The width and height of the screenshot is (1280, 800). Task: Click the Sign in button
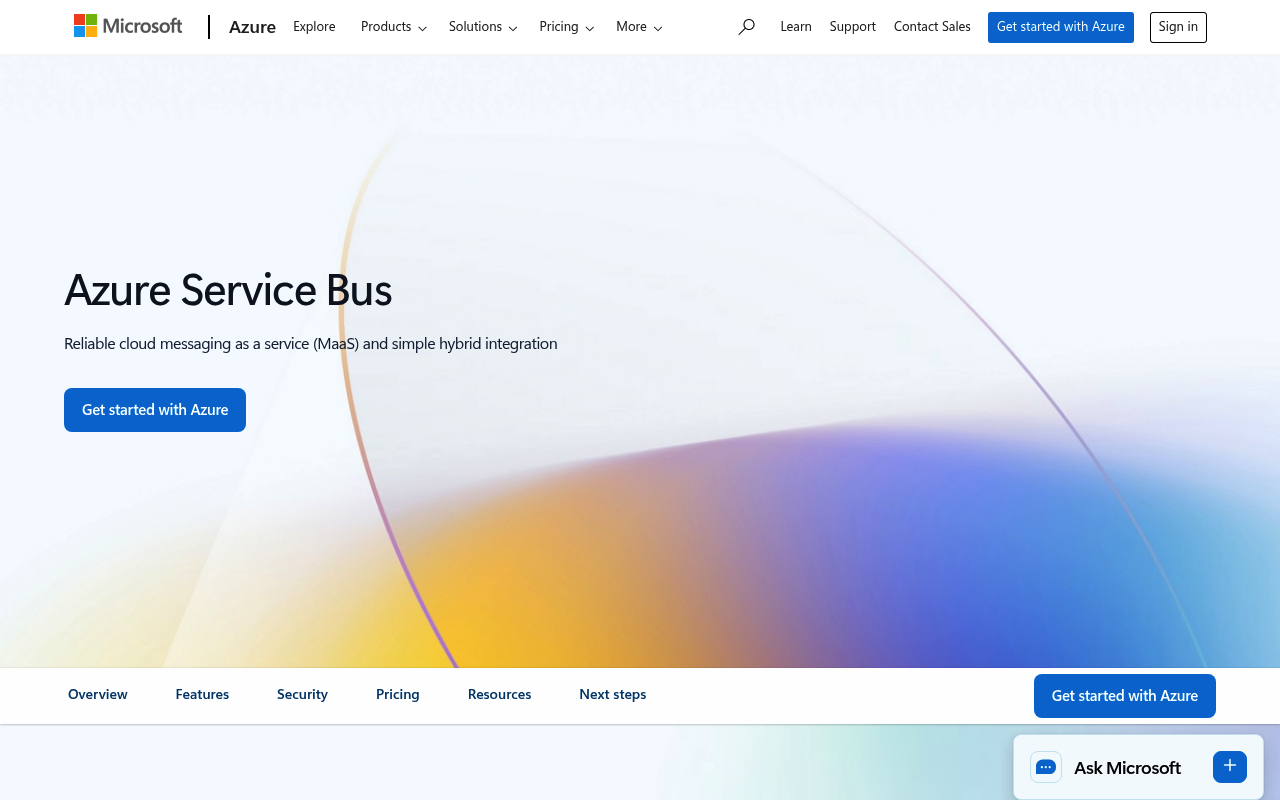coord(1178,27)
